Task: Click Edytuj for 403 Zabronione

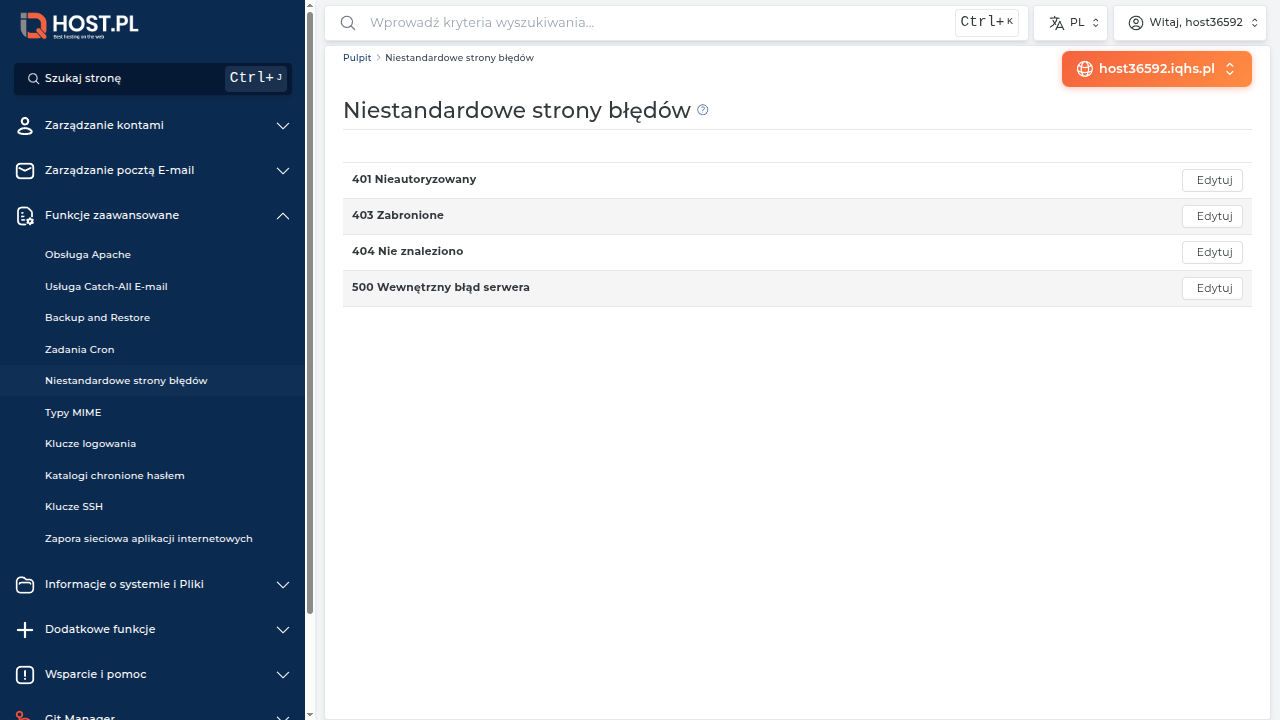Action: [1212, 216]
